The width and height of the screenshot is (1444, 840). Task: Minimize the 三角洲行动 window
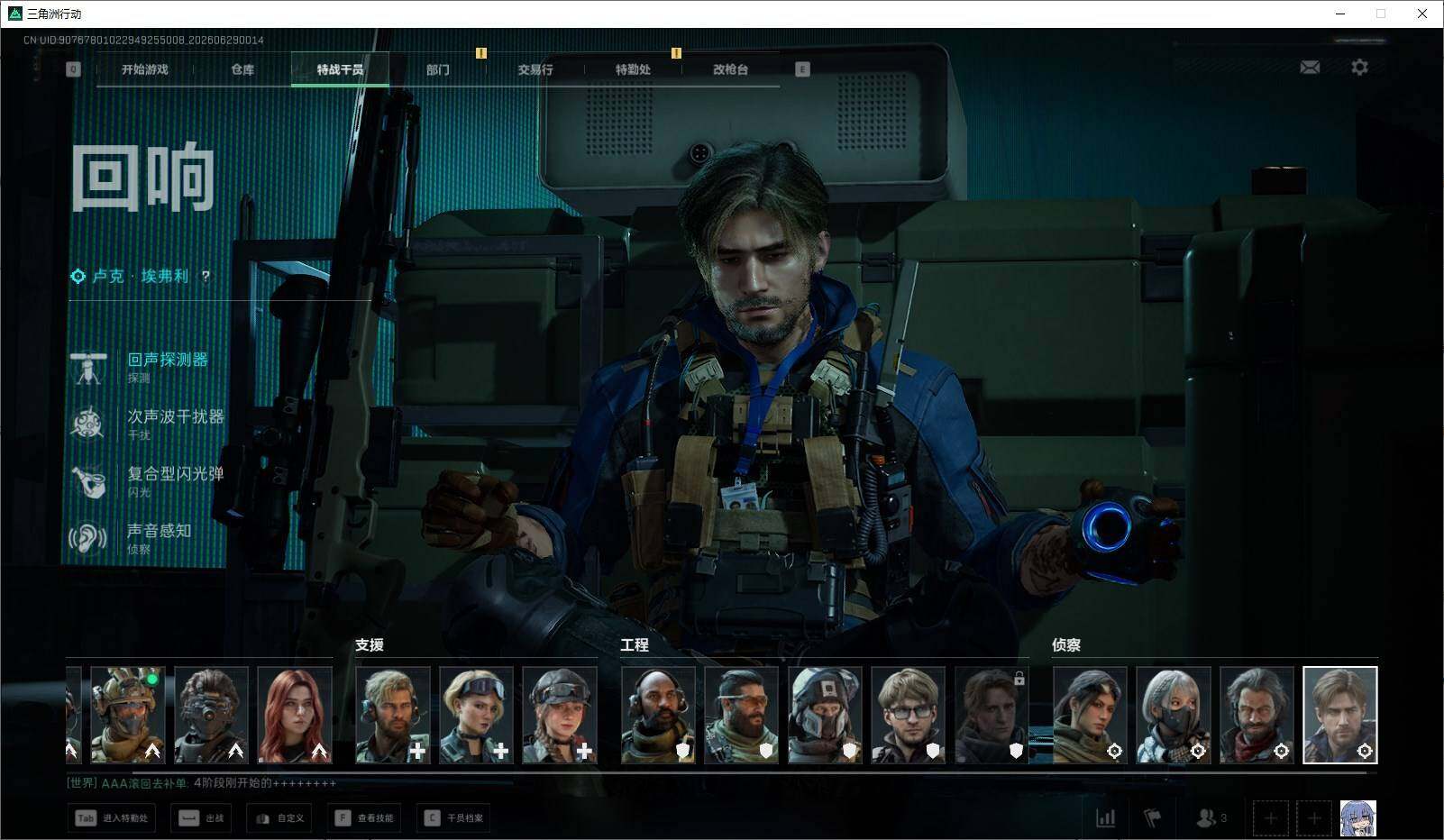[1340, 14]
